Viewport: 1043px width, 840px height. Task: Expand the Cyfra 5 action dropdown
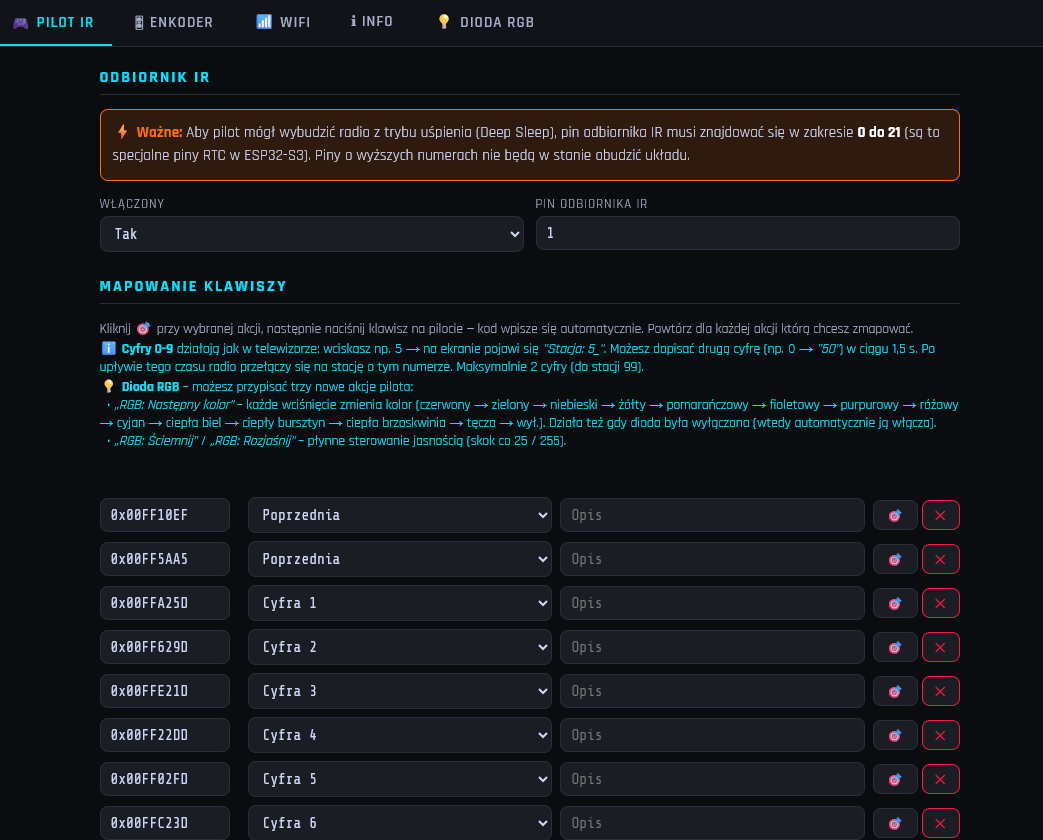(x=400, y=779)
